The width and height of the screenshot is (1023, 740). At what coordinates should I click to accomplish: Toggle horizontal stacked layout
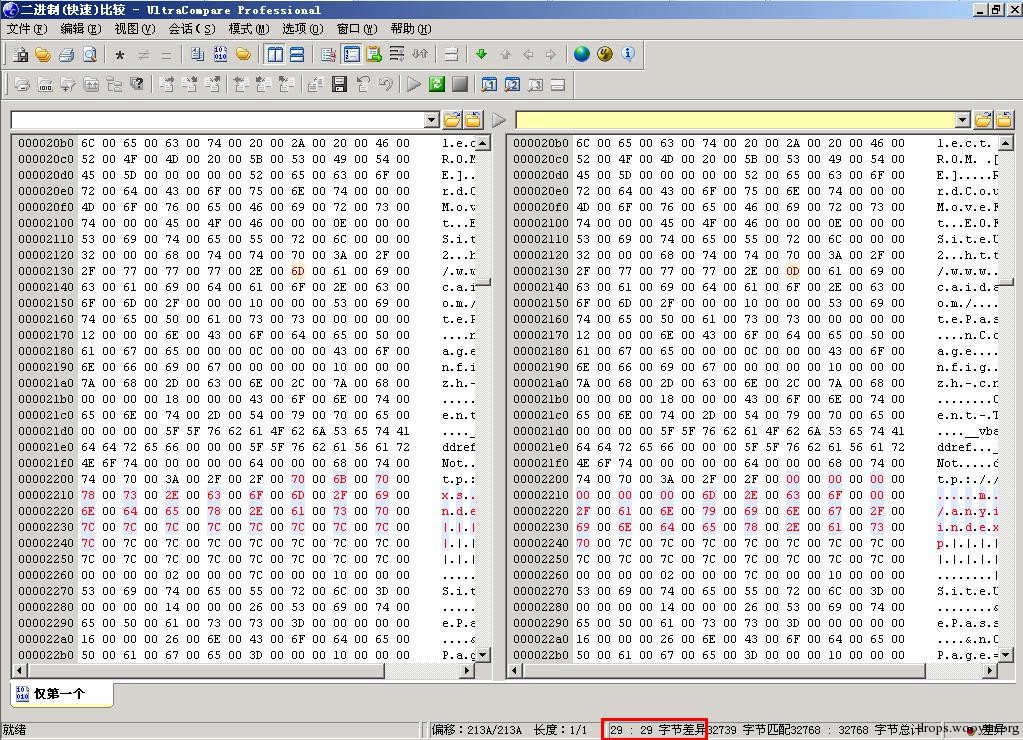click(297, 54)
